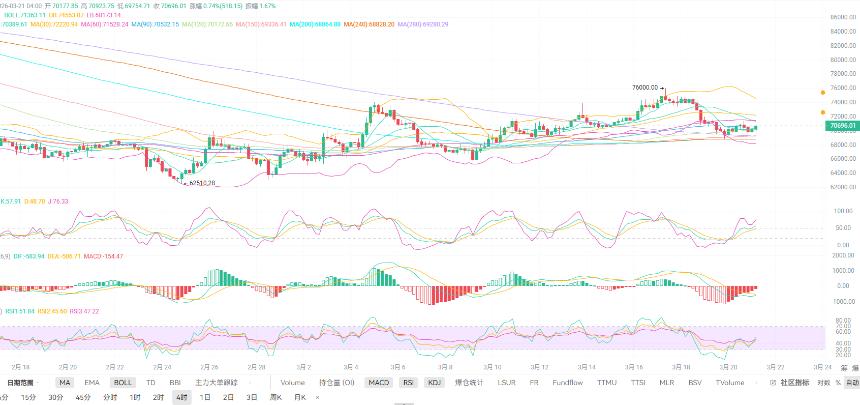Click the 自动 auto-scale button
This screenshot has height=405, width=860.
(x=852, y=382)
